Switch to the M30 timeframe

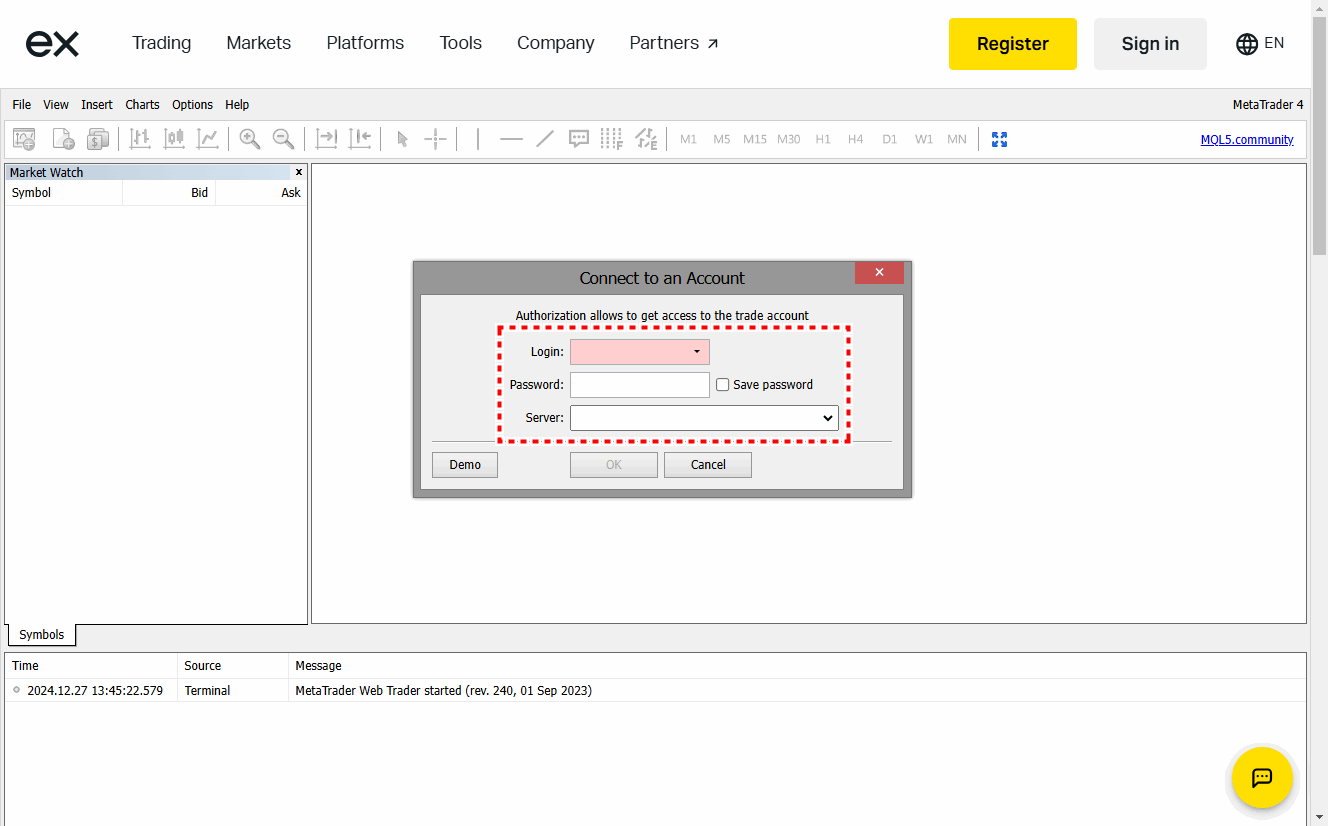coord(789,139)
